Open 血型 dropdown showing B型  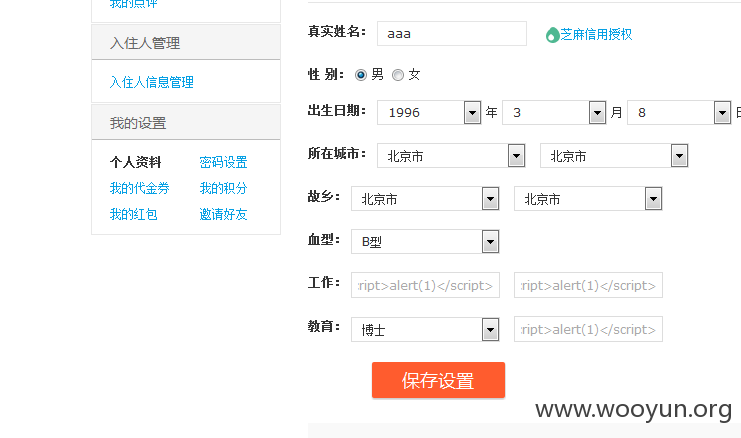pos(425,241)
